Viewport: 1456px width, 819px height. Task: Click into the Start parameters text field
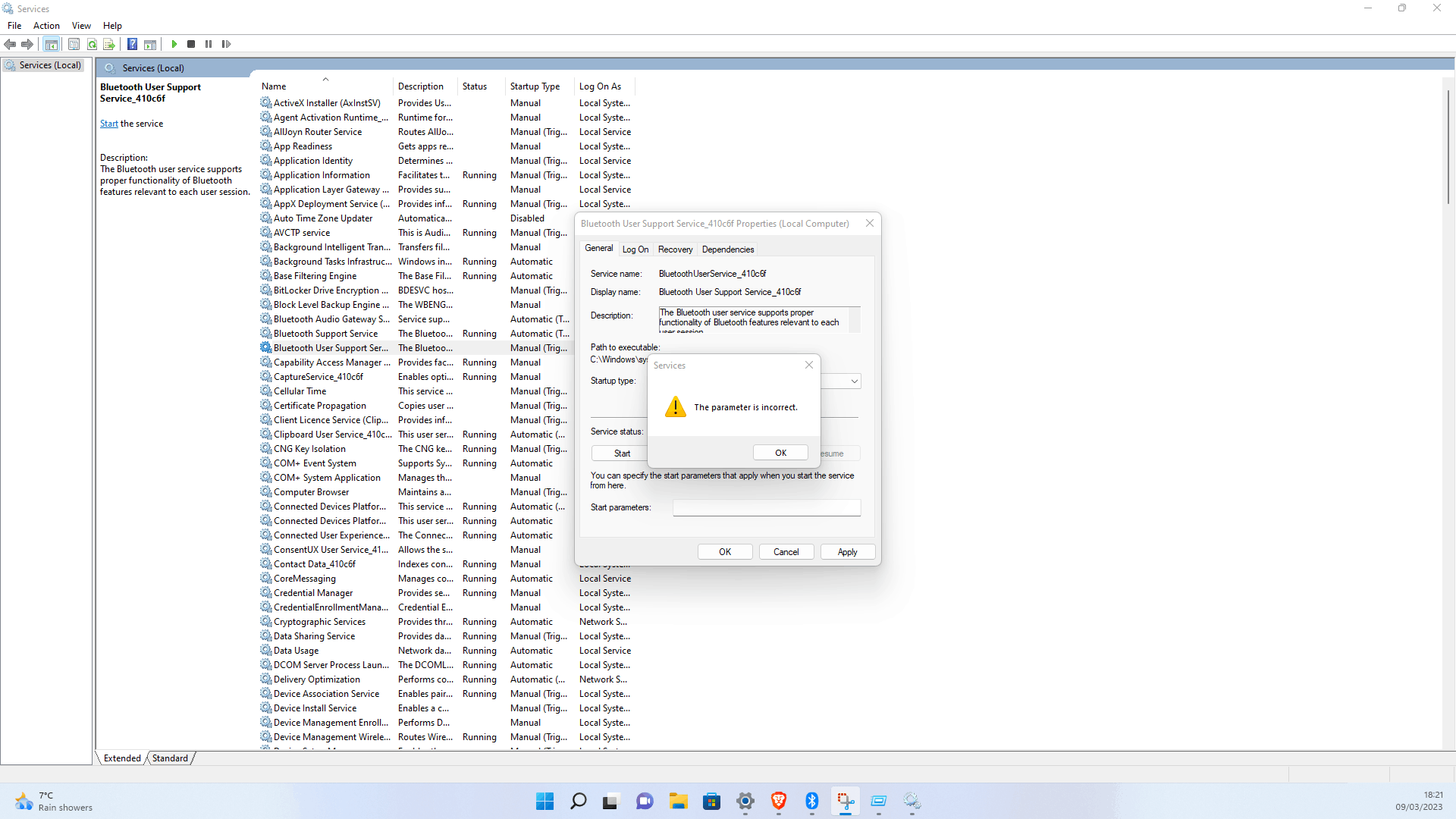(766, 507)
